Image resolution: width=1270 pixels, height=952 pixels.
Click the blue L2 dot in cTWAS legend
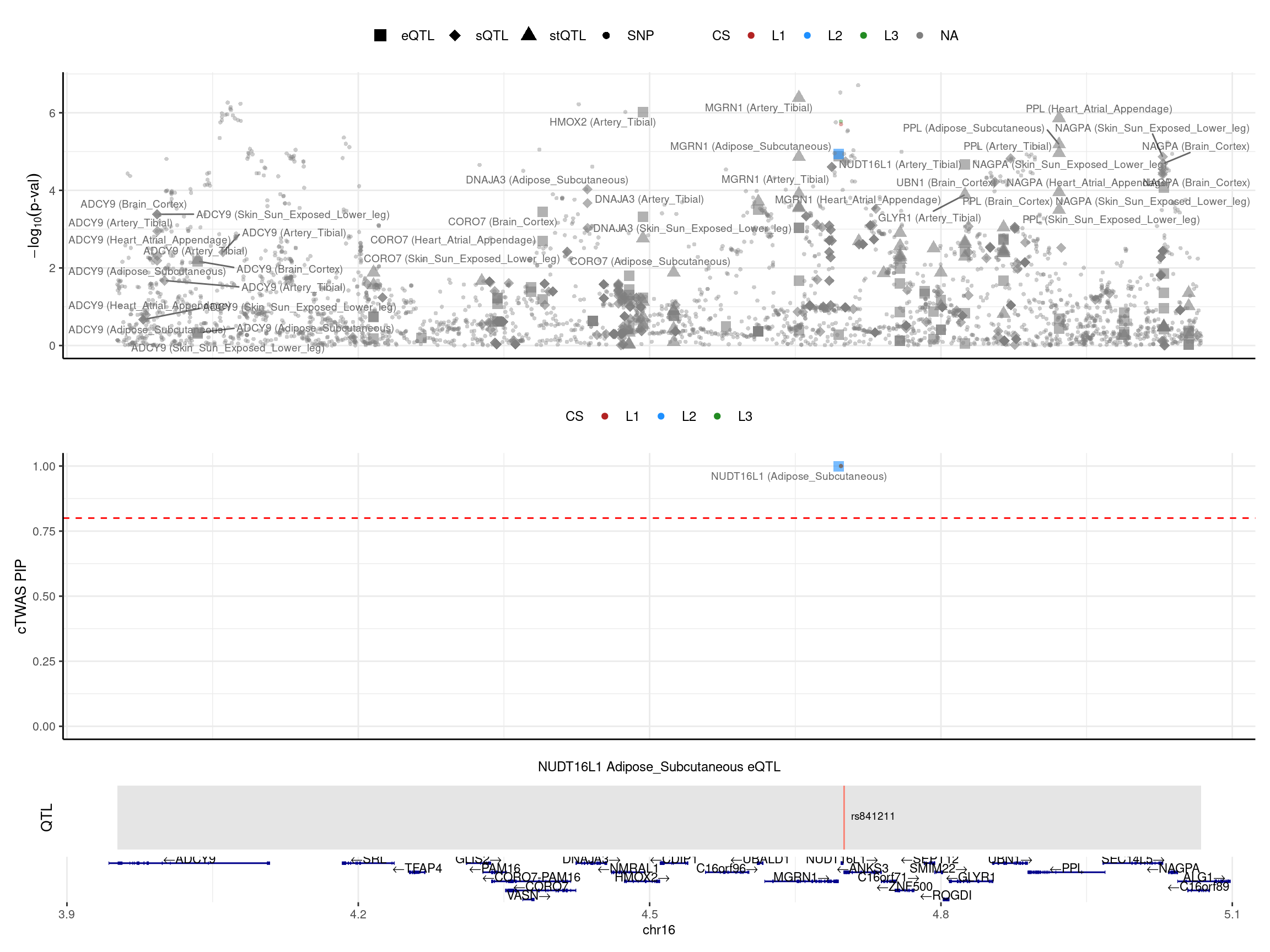(661, 416)
